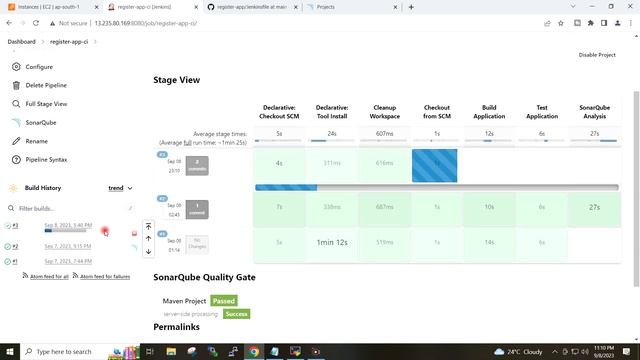
Task: Bookmark this page with the star icon
Action: pyautogui.click(x=561, y=23)
